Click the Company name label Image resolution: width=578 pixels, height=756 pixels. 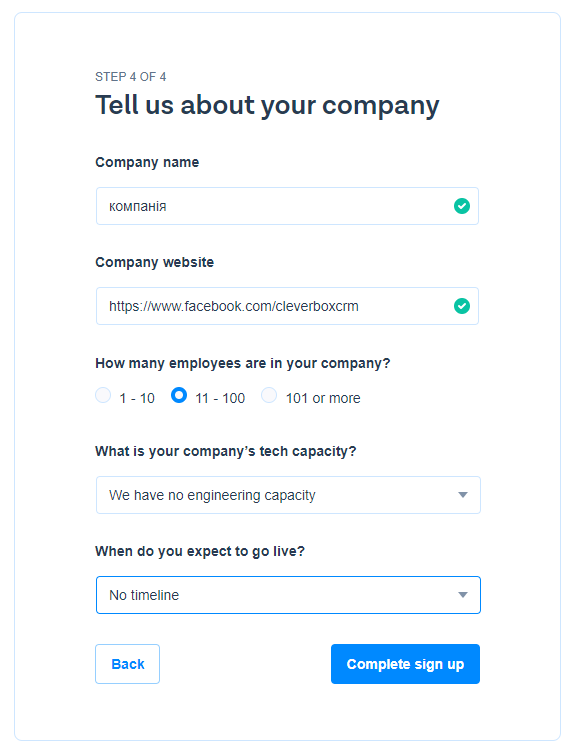(147, 162)
